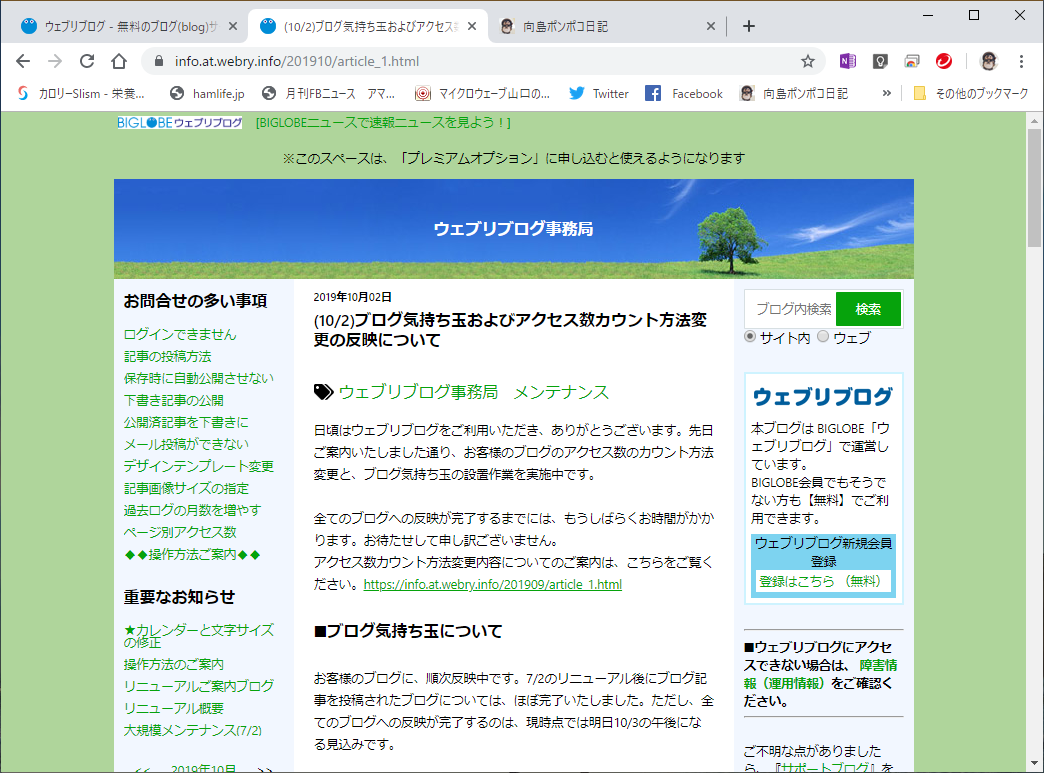
Task: Open その他のブックマーク folder
Action: coord(971,93)
